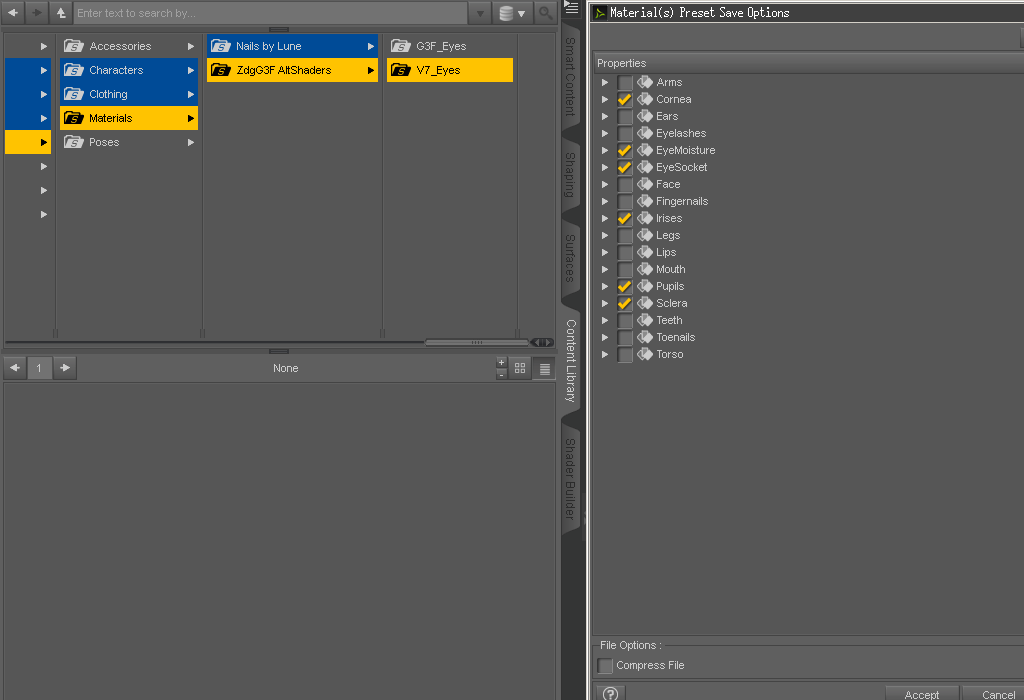The width and height of the screenshot is (1024, 700).
Task: Click the Mouth surface icon
Action: coord(645,269)
